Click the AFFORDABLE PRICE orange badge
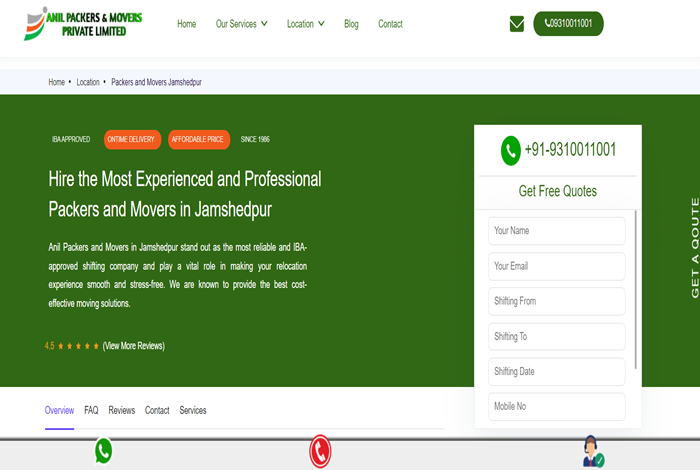700x470 pixels. pyautogui.click(x=197, y=139)
